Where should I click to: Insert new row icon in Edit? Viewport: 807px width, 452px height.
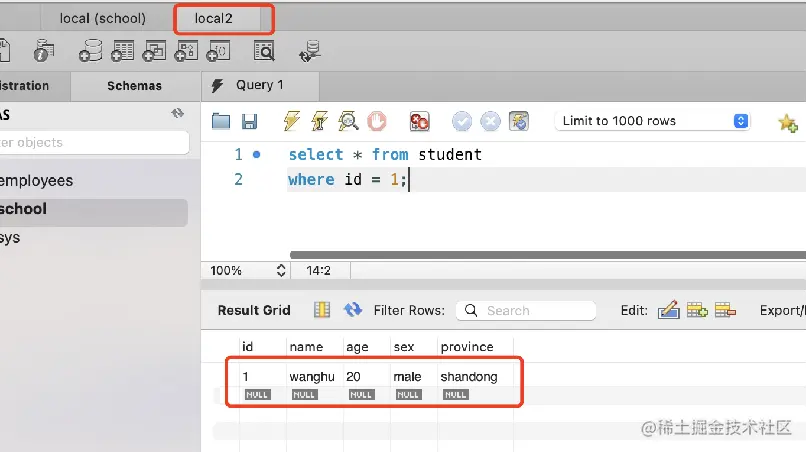(697, 310)
